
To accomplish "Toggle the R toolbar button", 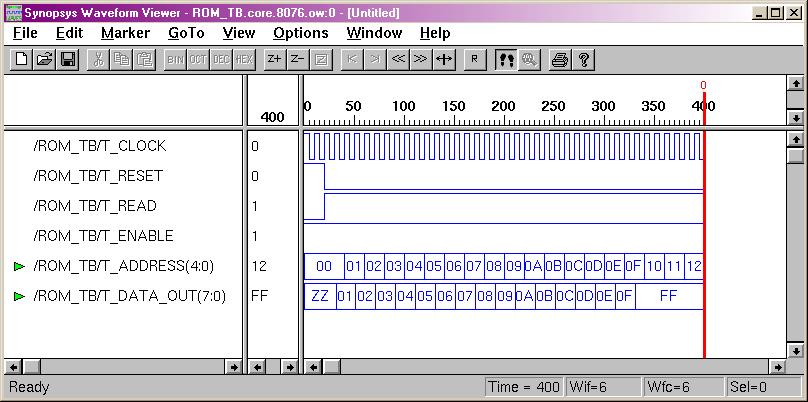I will (x=474, y=59).
